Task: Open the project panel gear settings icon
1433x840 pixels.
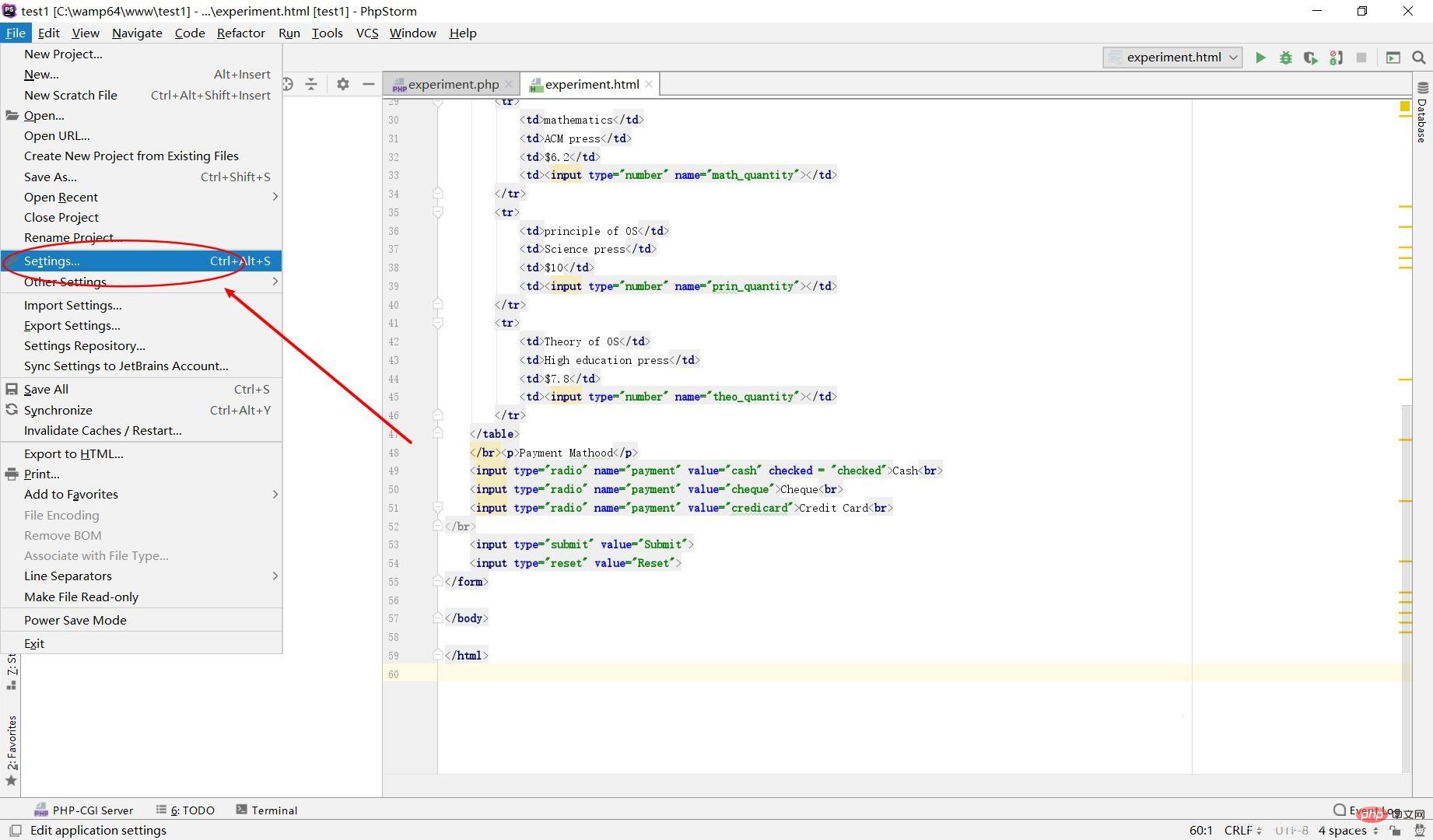Action: point(342,84)
